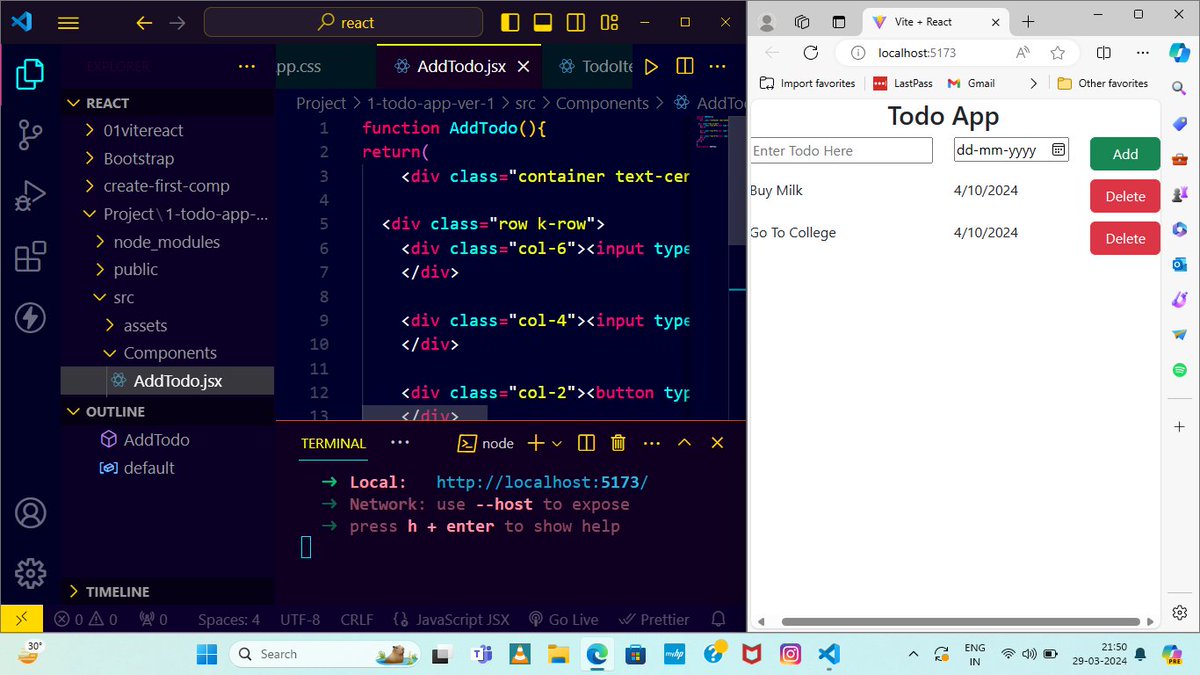Click the Go Live status bar button
This screenshot has width=1200, height=675.
click(563, 620)
